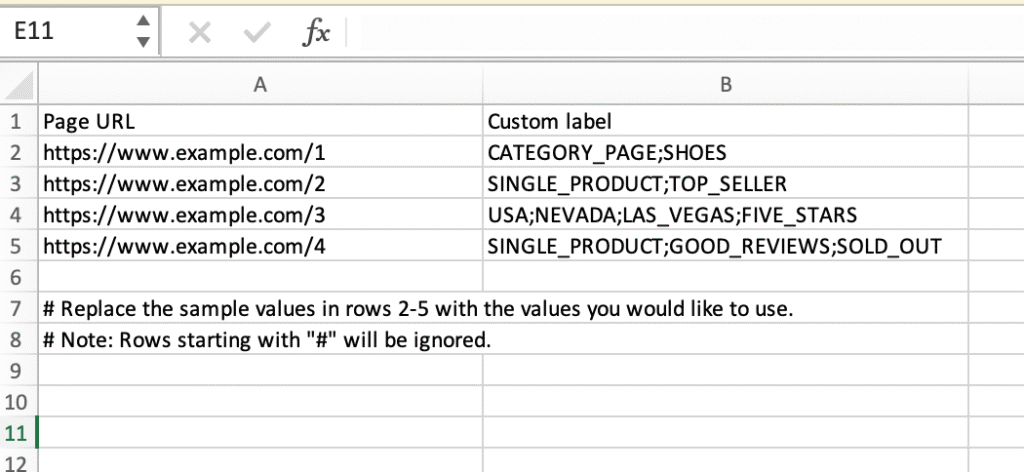The image size is (1024, 472).
Task: Select row 11 header
Action: 18,433
